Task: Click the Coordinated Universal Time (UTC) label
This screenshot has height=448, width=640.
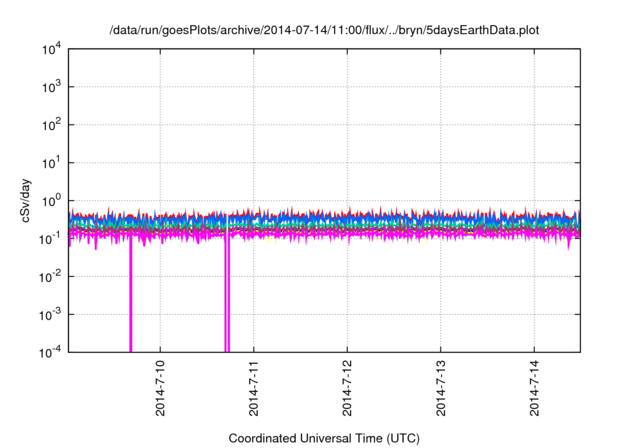Action: pos(324,439)
